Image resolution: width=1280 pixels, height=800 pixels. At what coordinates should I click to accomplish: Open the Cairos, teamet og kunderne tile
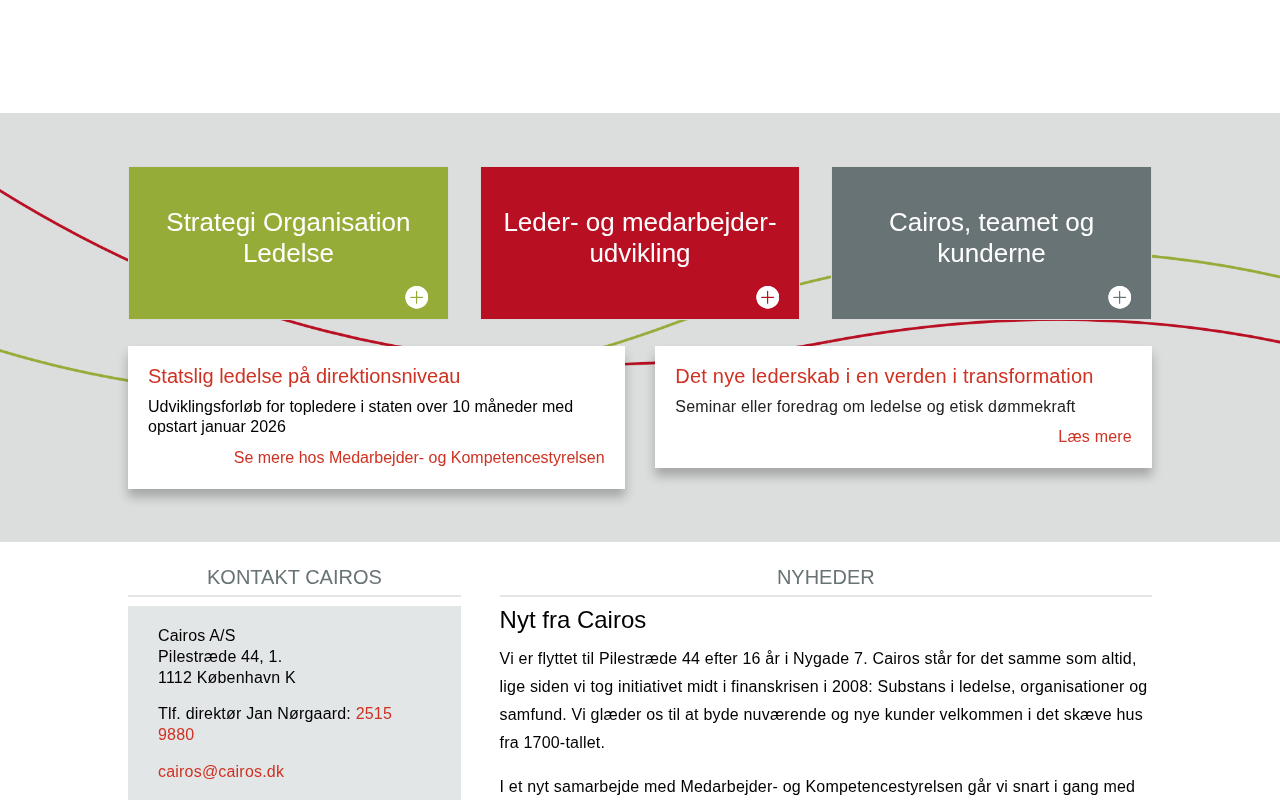tap(991, 243)
